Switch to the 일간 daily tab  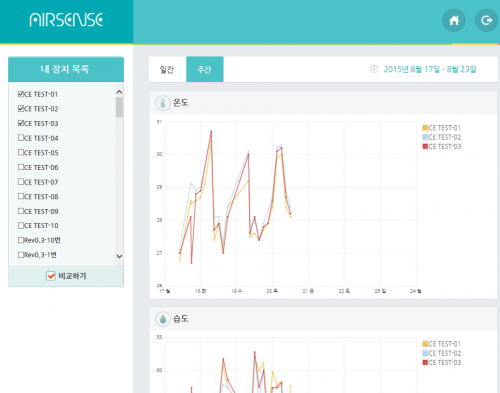click(167, 69)
